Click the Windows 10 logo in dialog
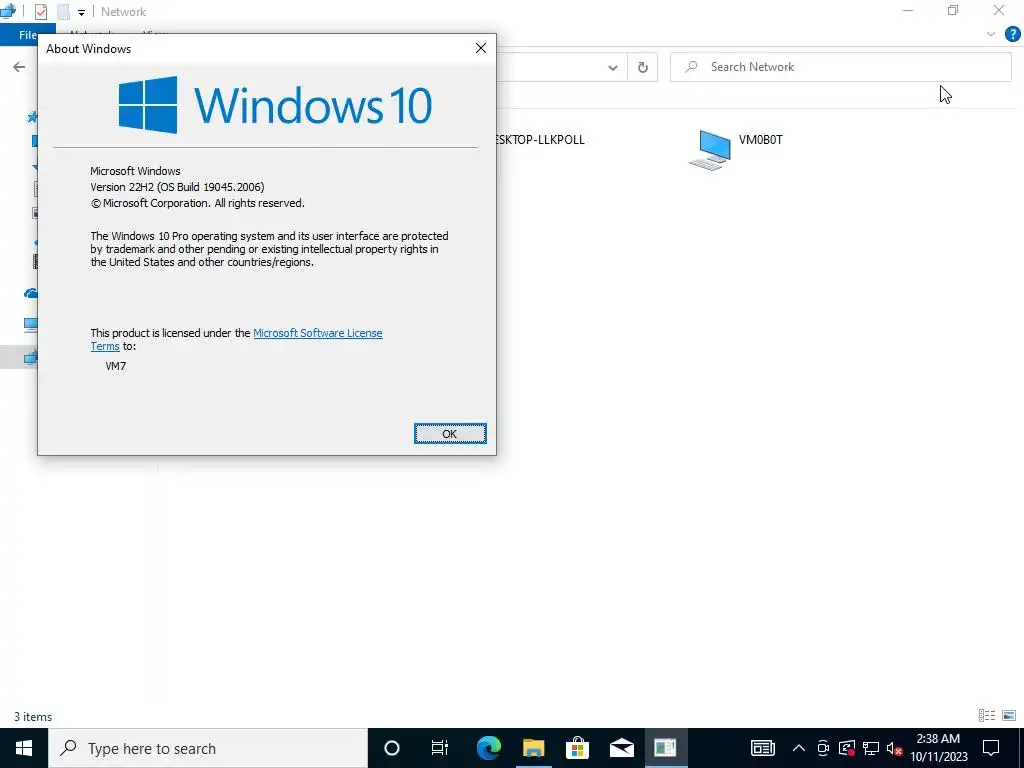Screen dimensions: 1024x768 [275, 104]
